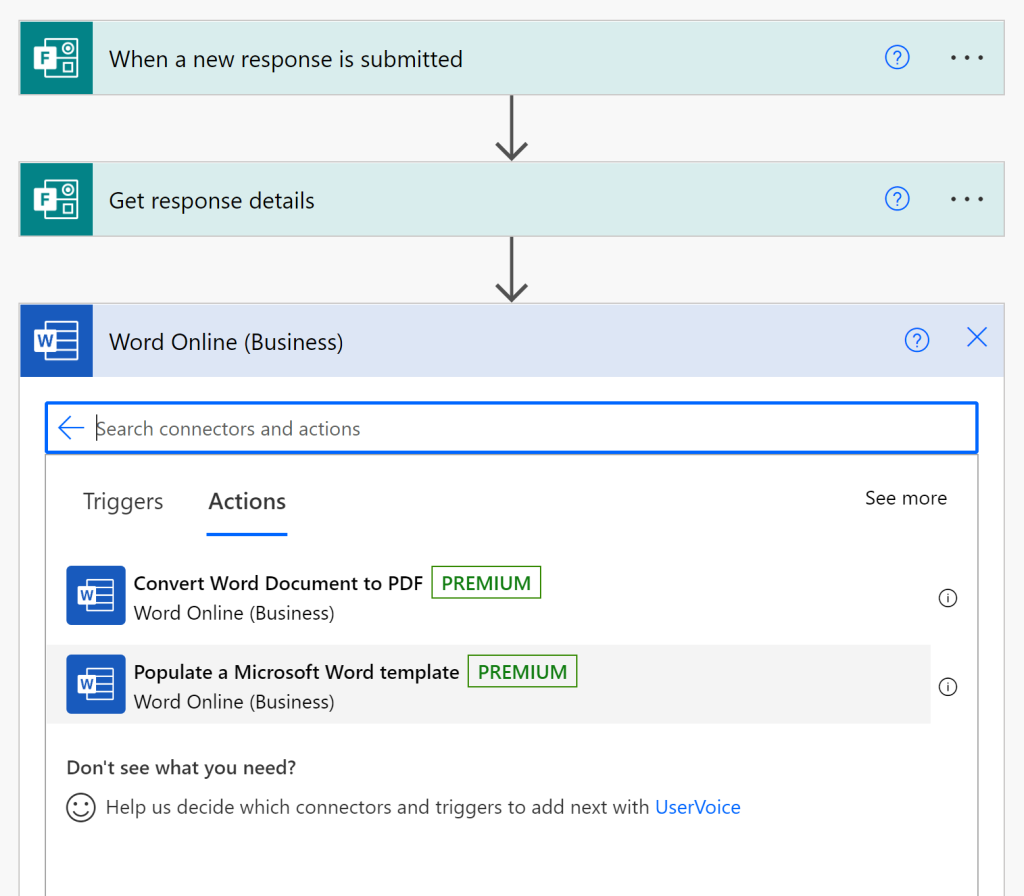Click the PREMIUM badge beside Convert Word Document to PDF

[x=486, y=583]
